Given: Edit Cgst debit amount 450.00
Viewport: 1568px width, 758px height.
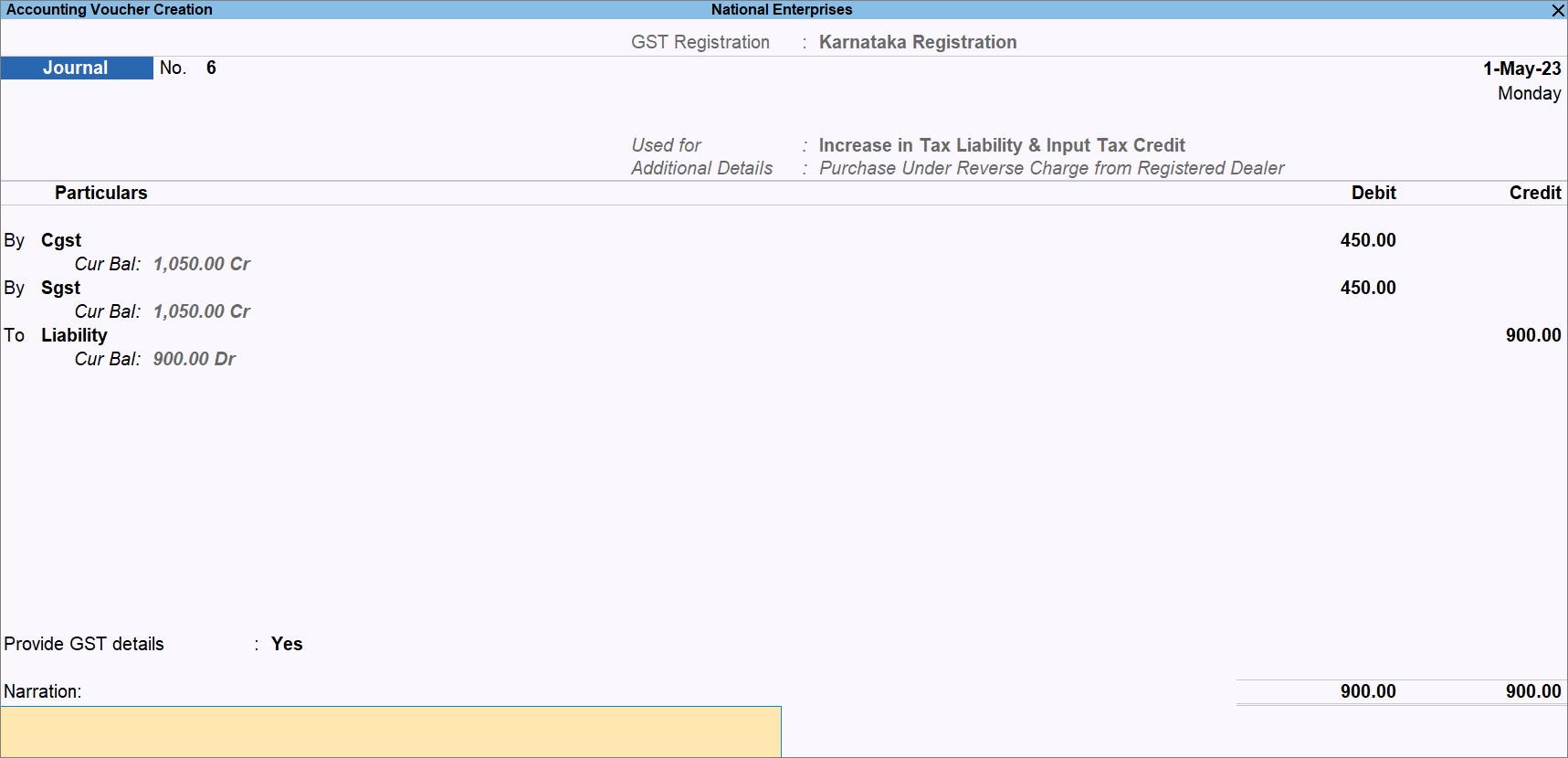Looking at the screenshot, I should (1367, 241).
